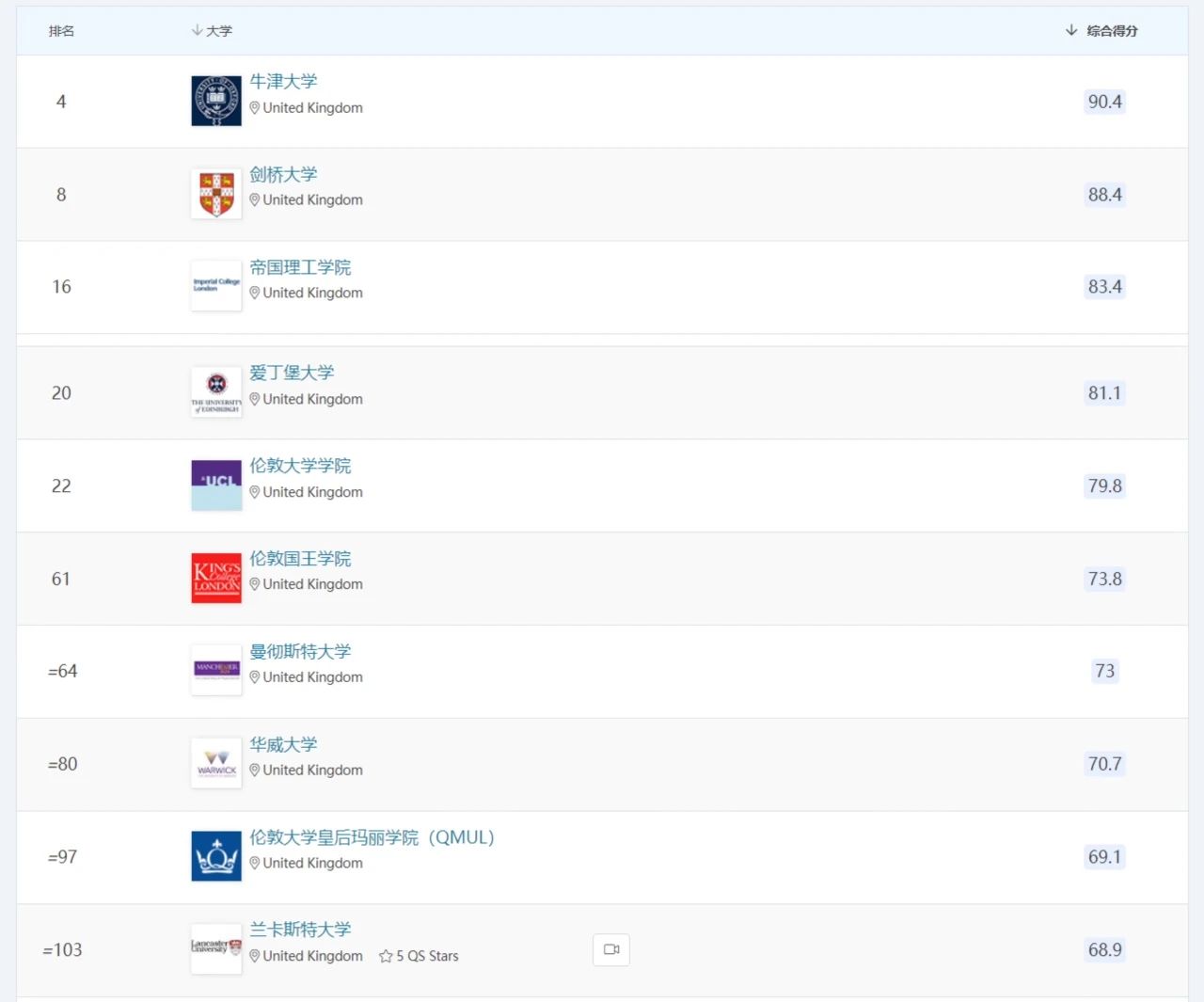Click the score 68.9

click(x=1105, y=950)
